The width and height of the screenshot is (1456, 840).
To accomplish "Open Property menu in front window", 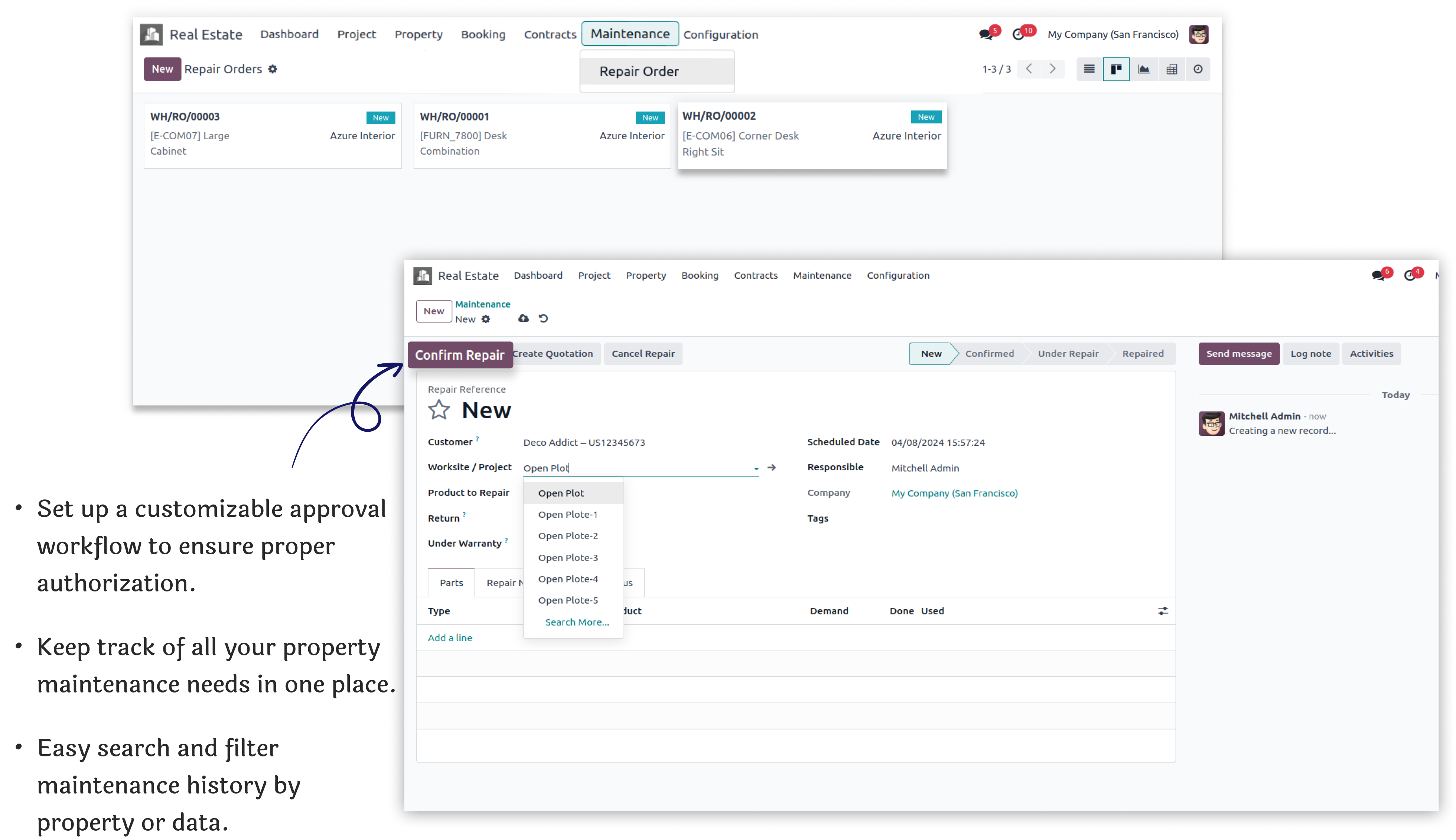I will pyautogui.click(x=646, y=276).
